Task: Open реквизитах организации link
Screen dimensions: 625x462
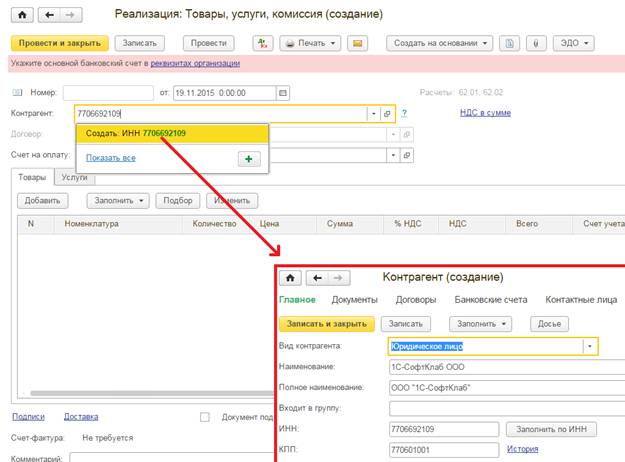Action: pos(195,63)
